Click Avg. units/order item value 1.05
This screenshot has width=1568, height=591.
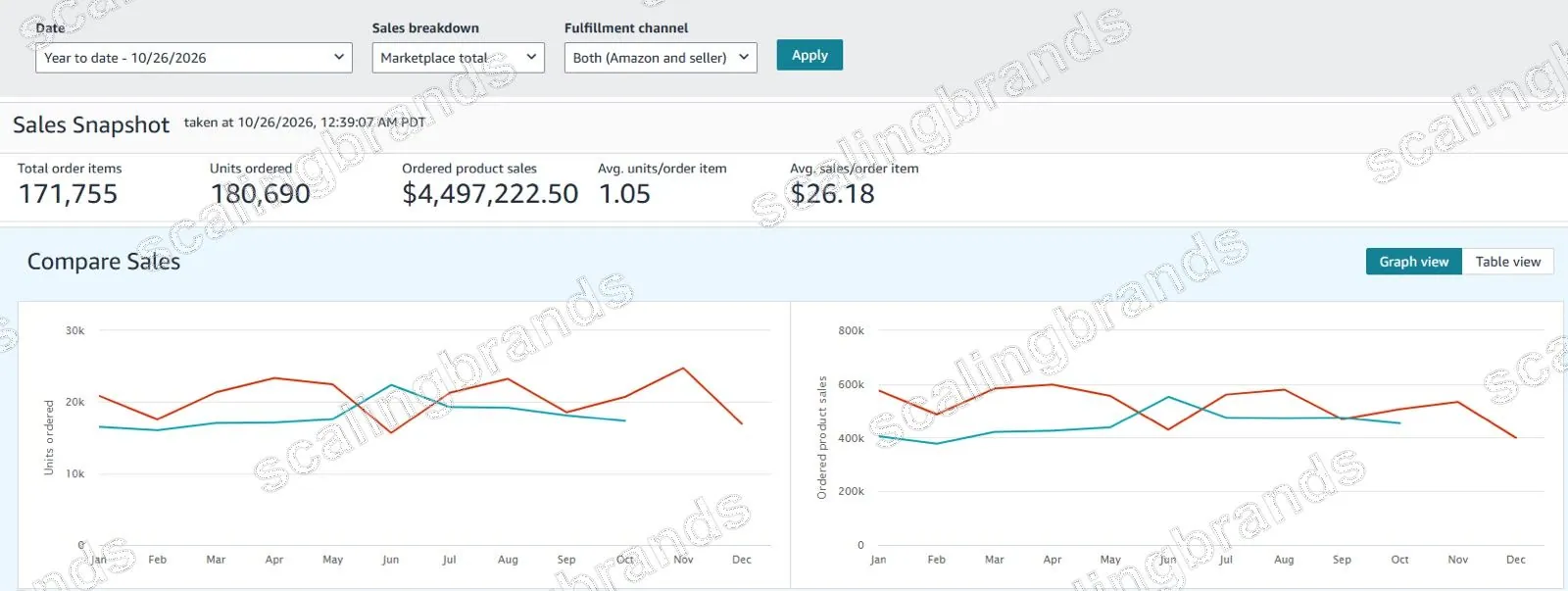624,194
